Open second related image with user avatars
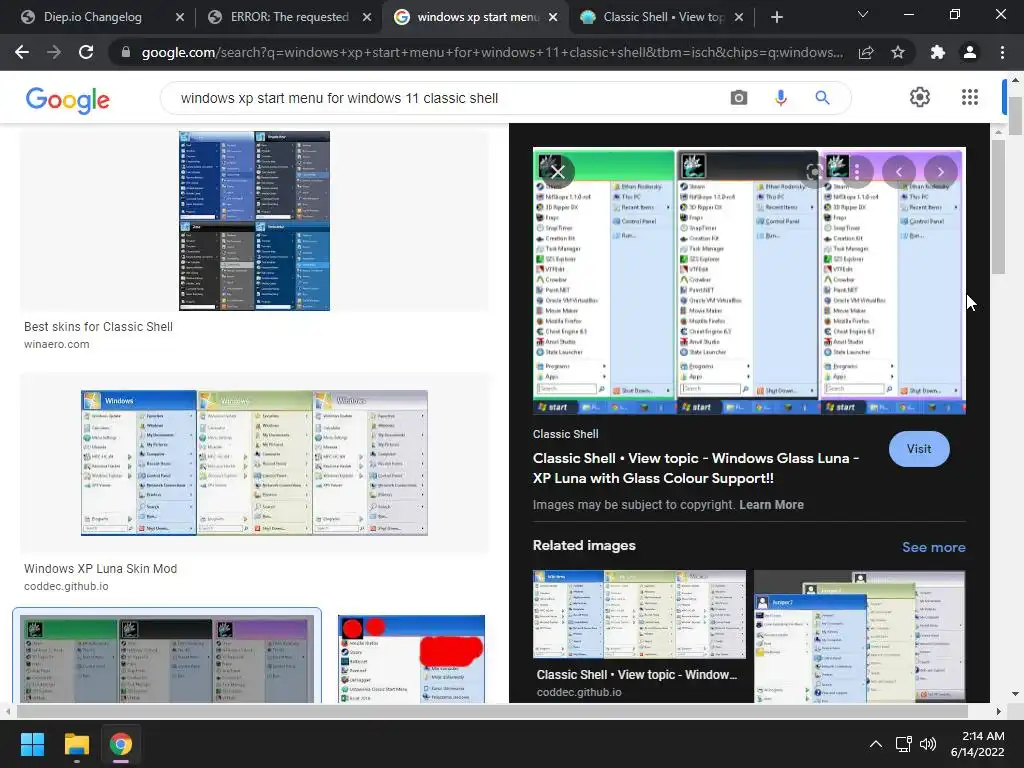Viewport: 1024px width, 768px height. point(859,636)
